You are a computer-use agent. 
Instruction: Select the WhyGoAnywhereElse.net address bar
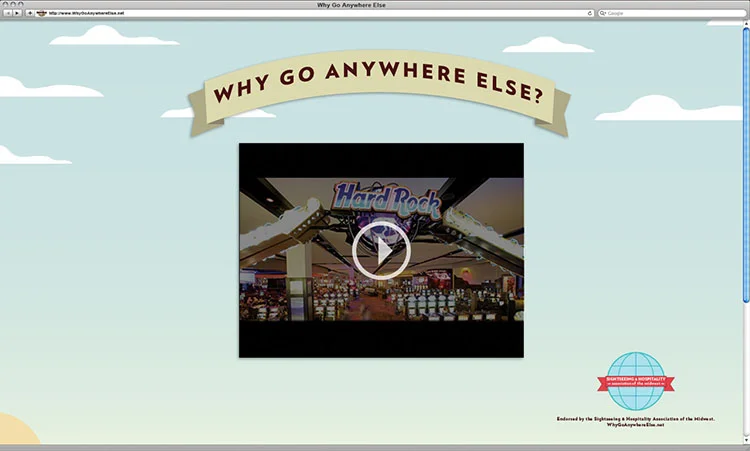tap(315, 13)
